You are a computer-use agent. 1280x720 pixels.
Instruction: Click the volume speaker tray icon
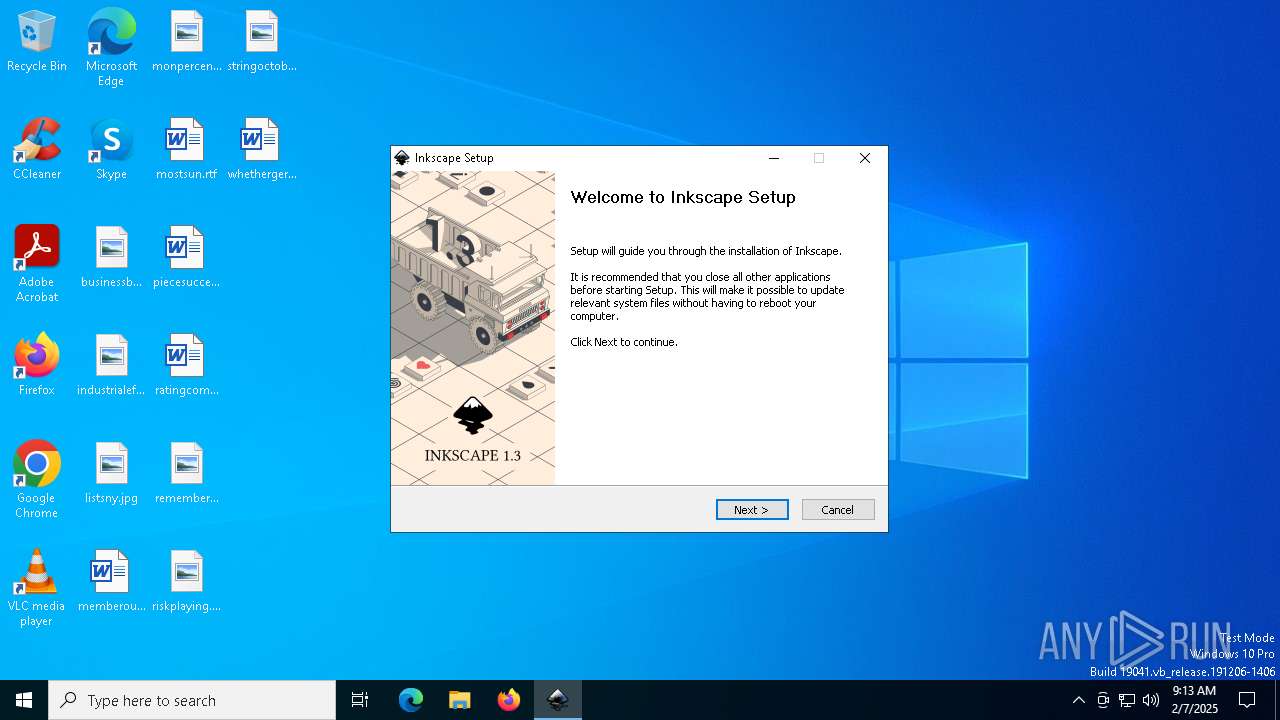1151,700
